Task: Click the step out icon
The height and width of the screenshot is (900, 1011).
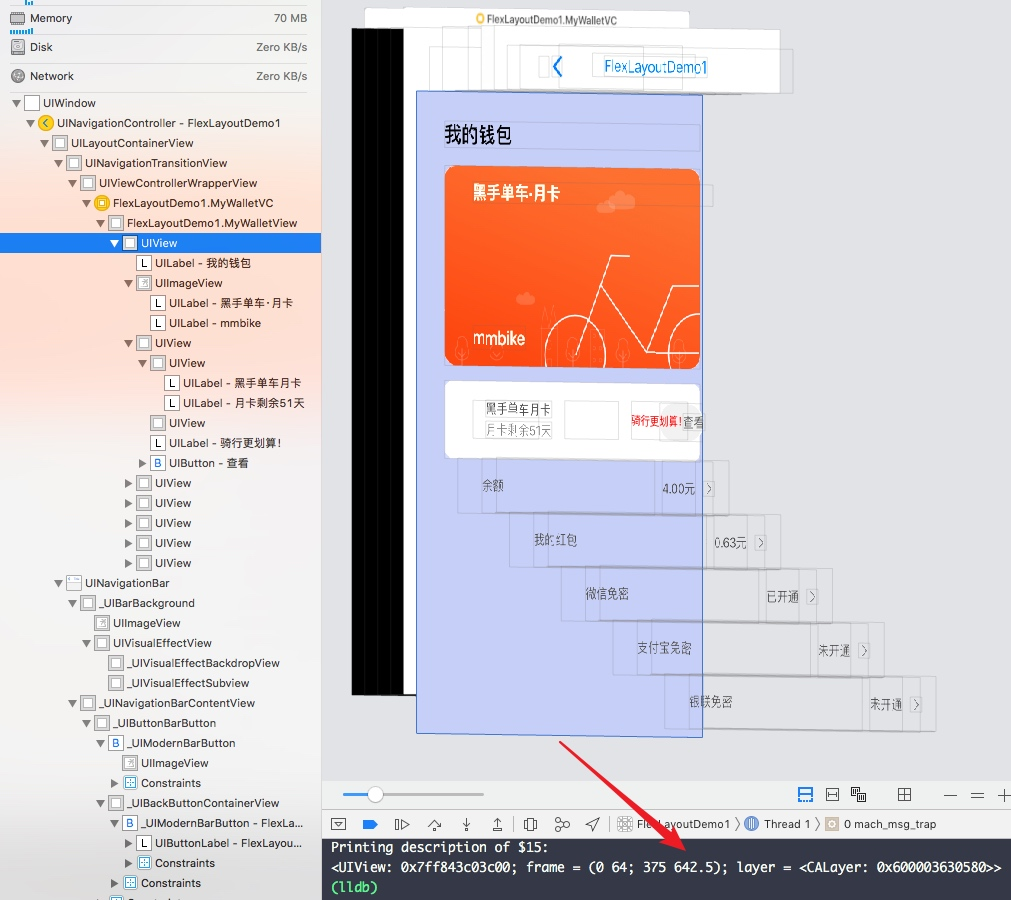Action: tap(497, 824)
